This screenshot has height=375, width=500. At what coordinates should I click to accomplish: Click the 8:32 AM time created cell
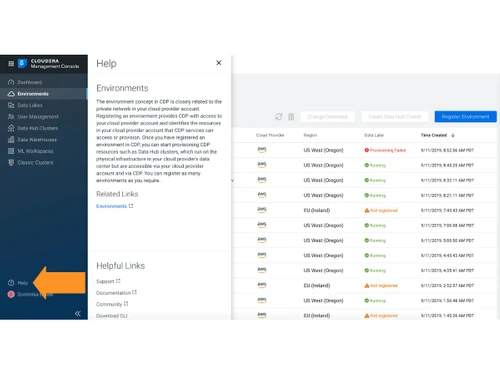point(447,180)
